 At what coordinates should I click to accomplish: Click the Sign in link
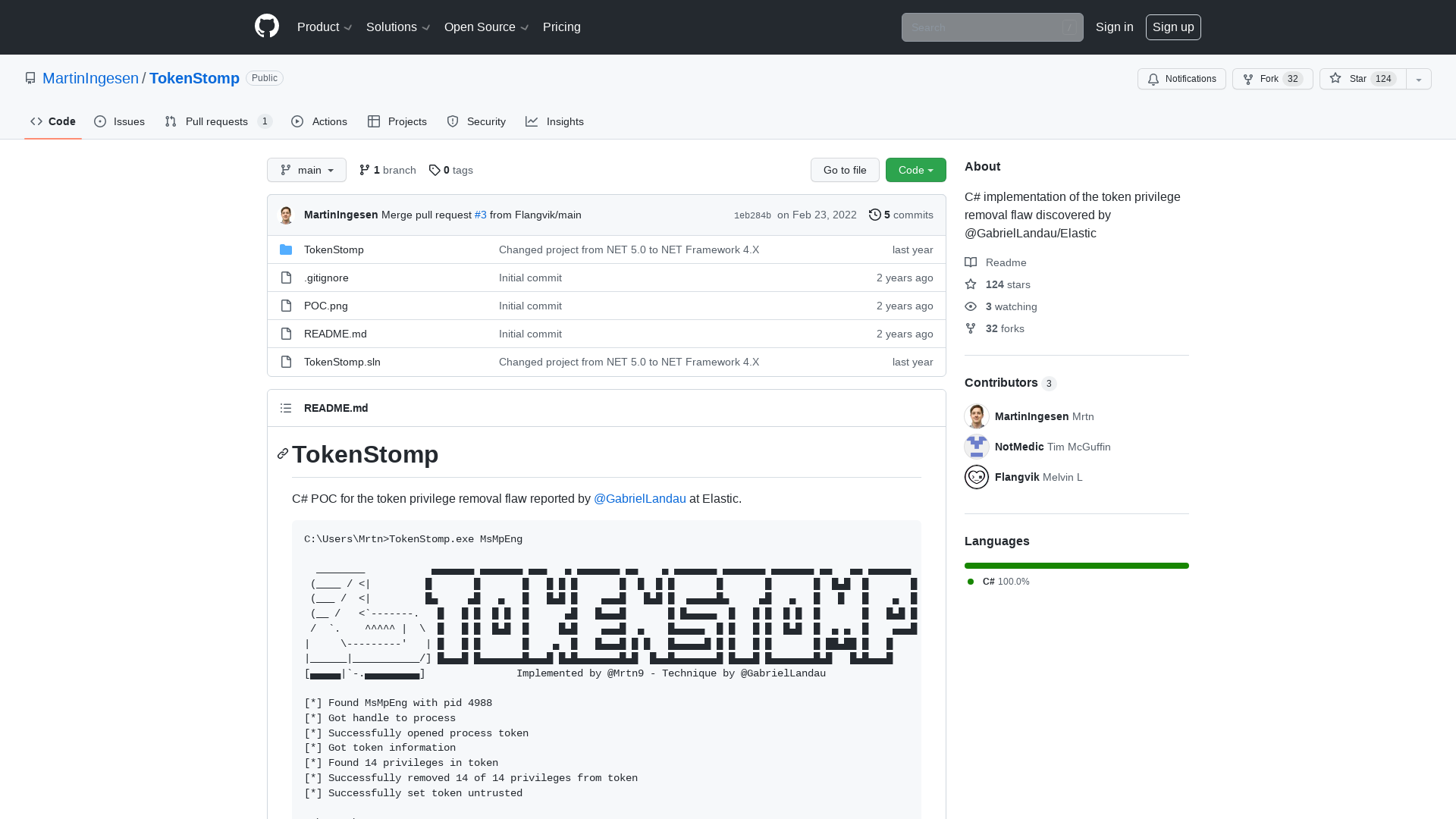click(x=1114, y=27)
